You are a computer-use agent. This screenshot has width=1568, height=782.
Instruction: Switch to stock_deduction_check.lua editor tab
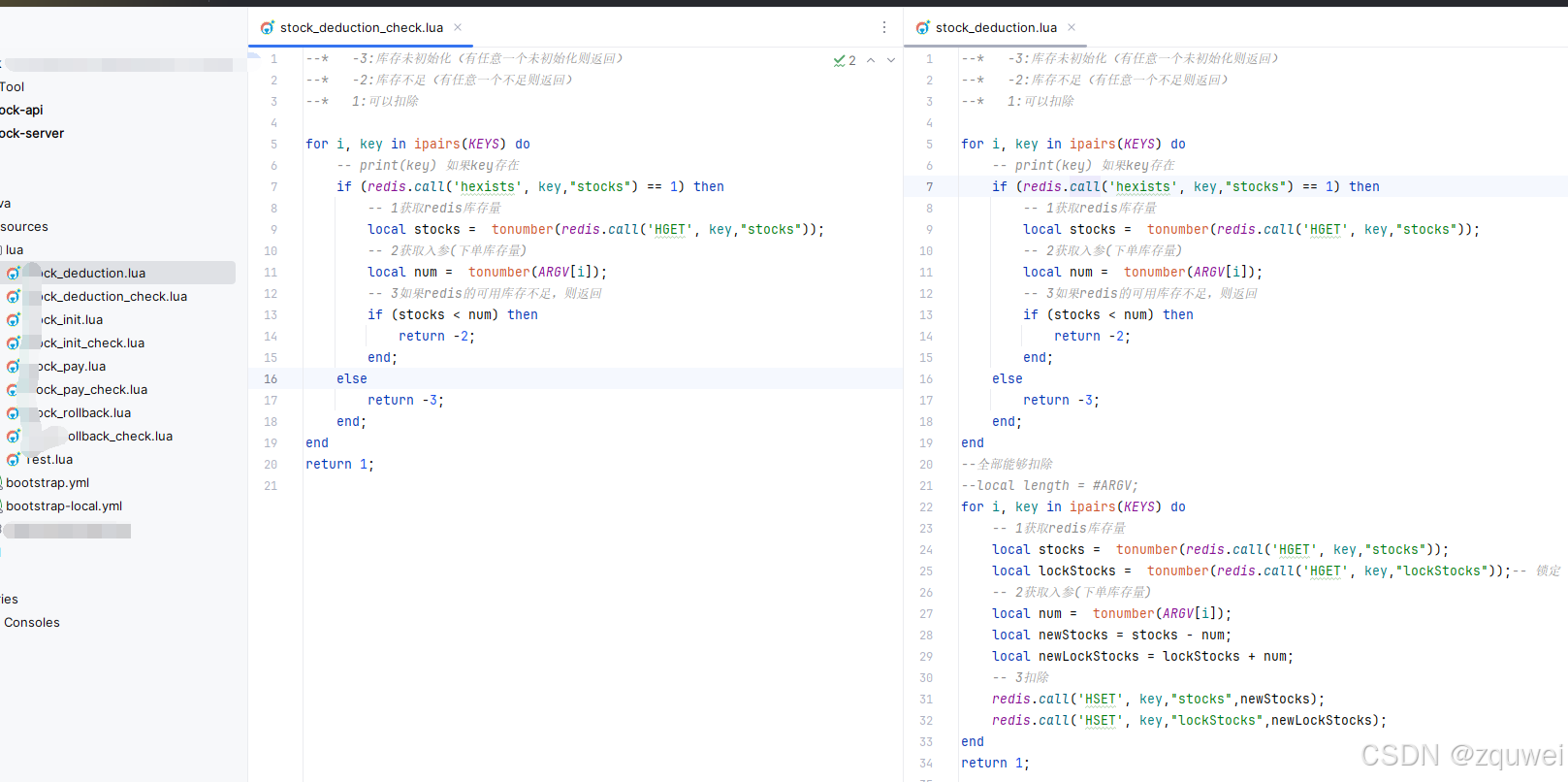pyautogui.click(x=361, y=28)
